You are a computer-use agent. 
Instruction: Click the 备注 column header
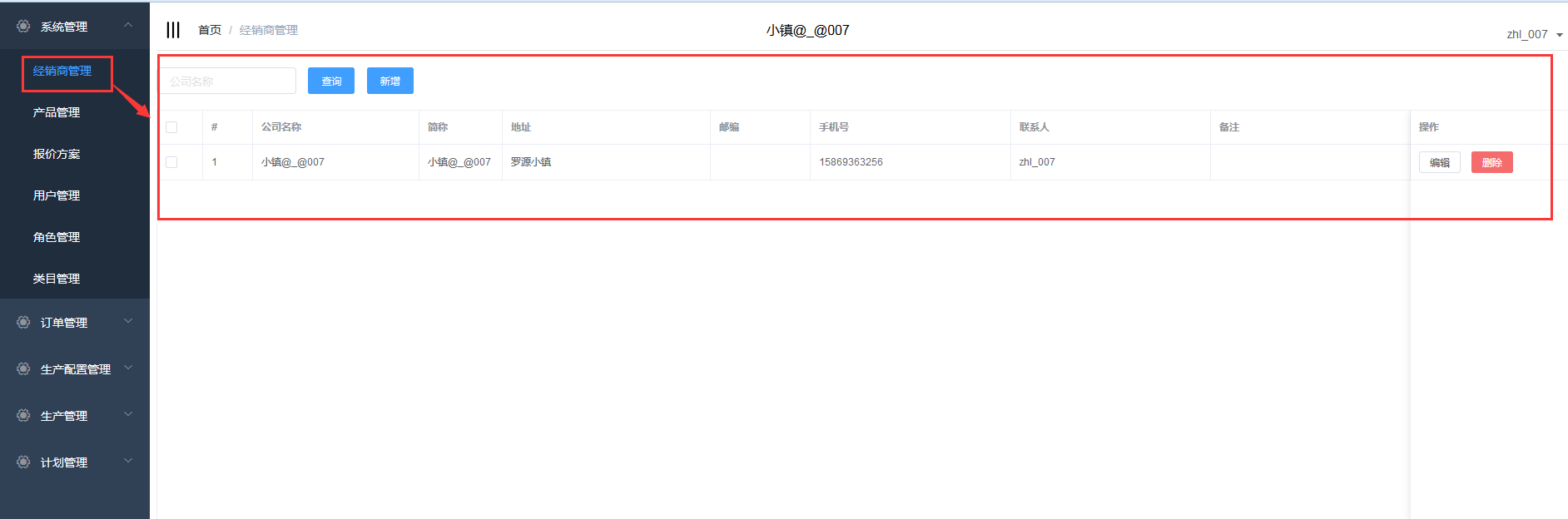tap(1229, 127)
